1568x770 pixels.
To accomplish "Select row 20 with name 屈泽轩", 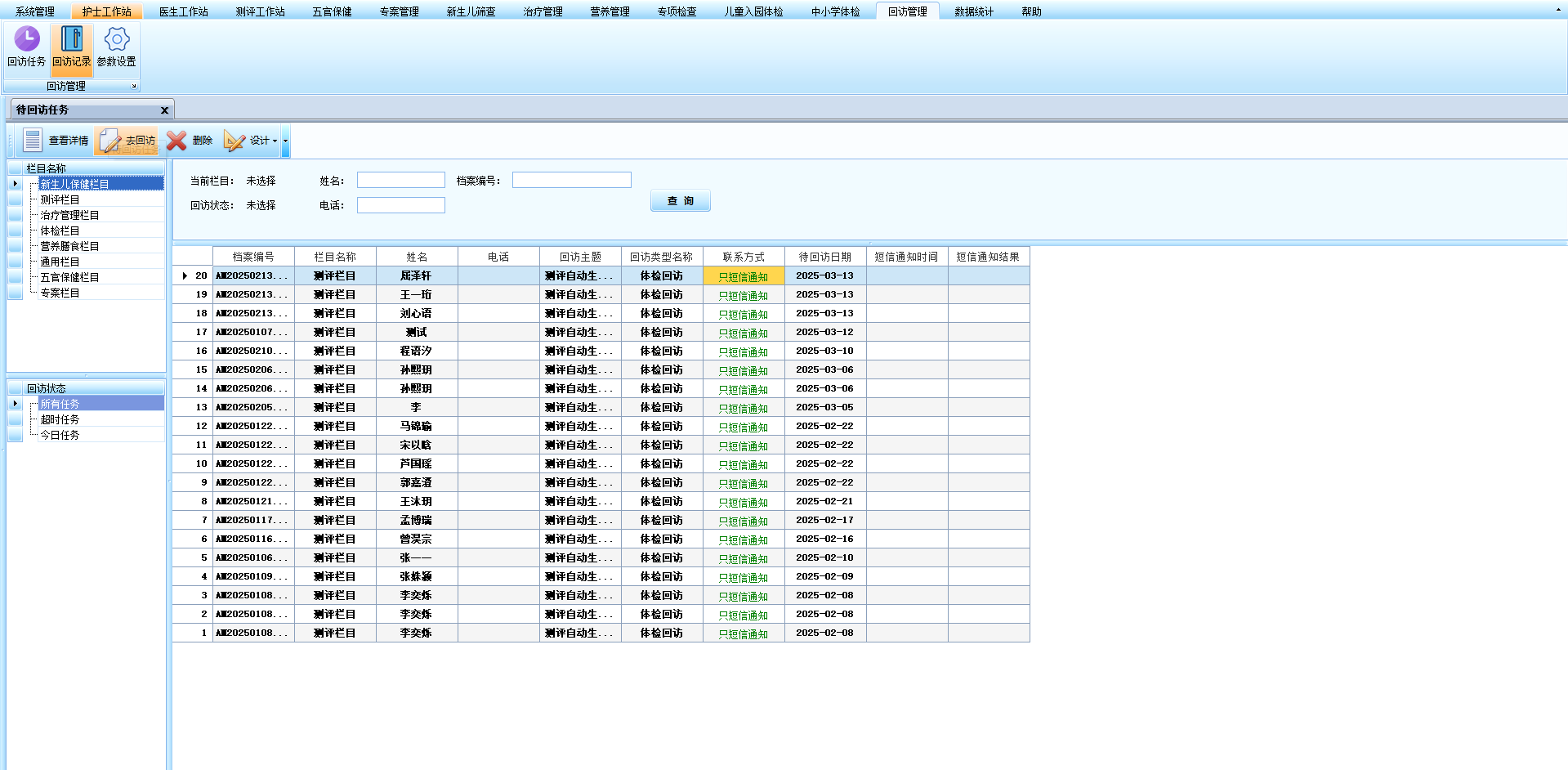I will pyautogui.click(x=601, y=275).
